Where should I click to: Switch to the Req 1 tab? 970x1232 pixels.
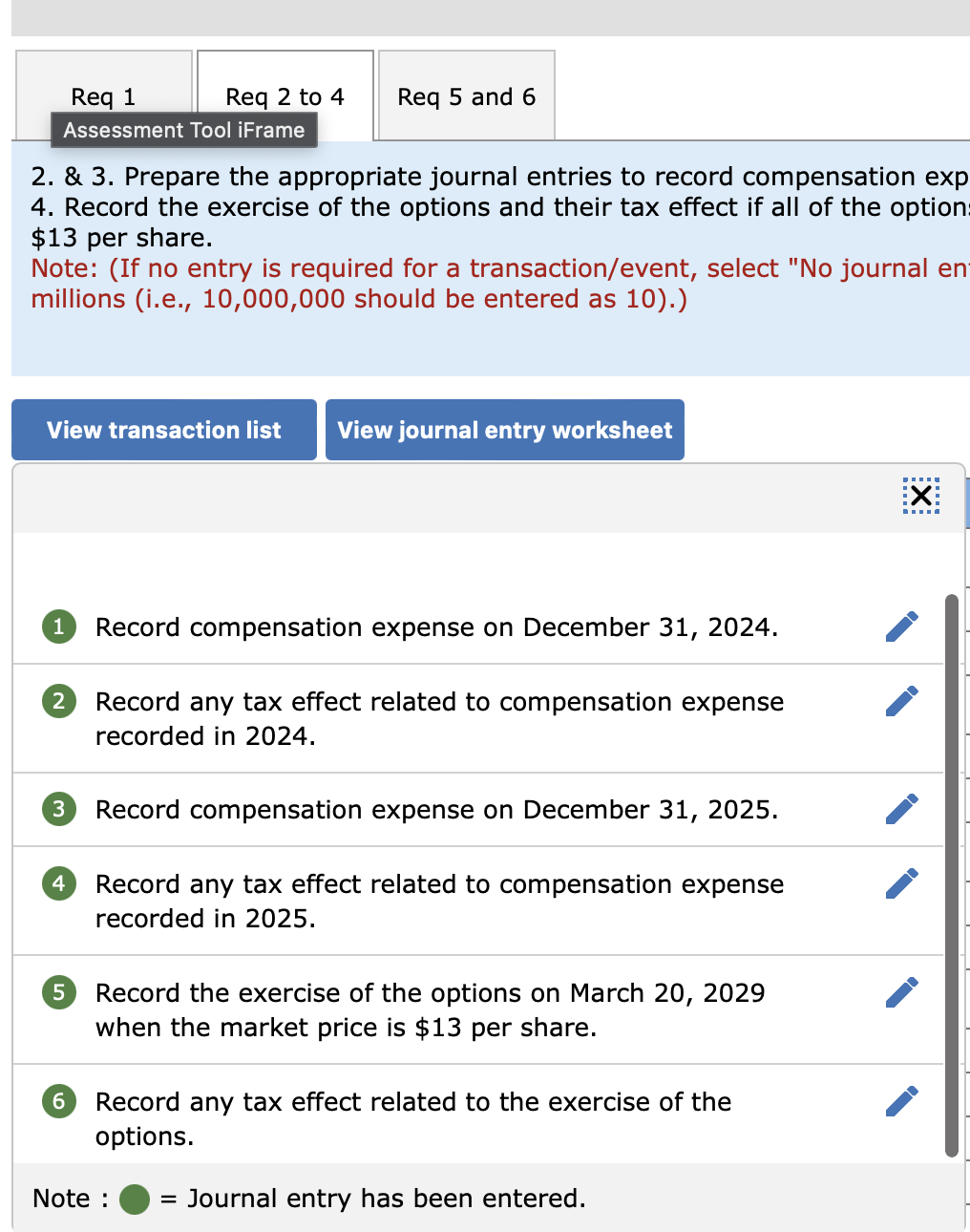[102, 96]
